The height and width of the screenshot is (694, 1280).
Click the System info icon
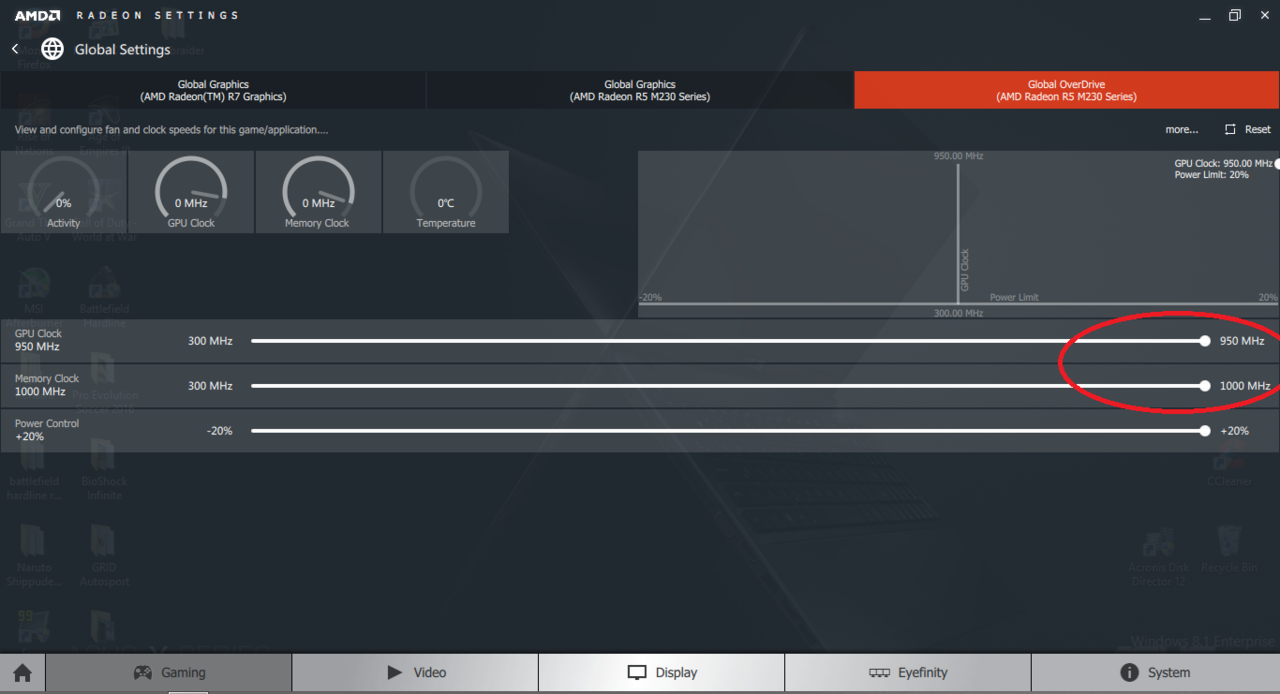(1129, 673)
